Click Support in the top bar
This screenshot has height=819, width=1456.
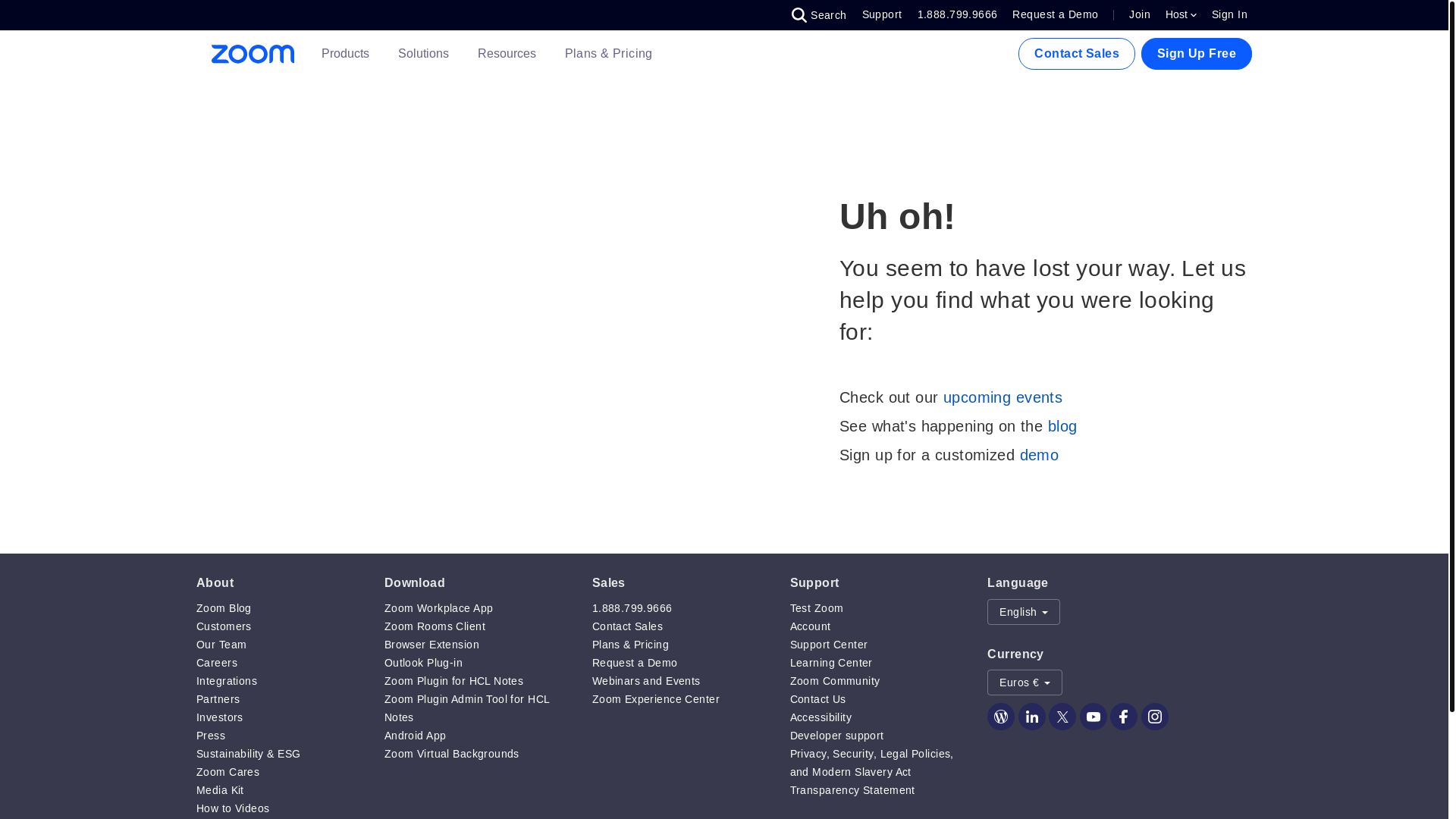click(x=882, y=14)
